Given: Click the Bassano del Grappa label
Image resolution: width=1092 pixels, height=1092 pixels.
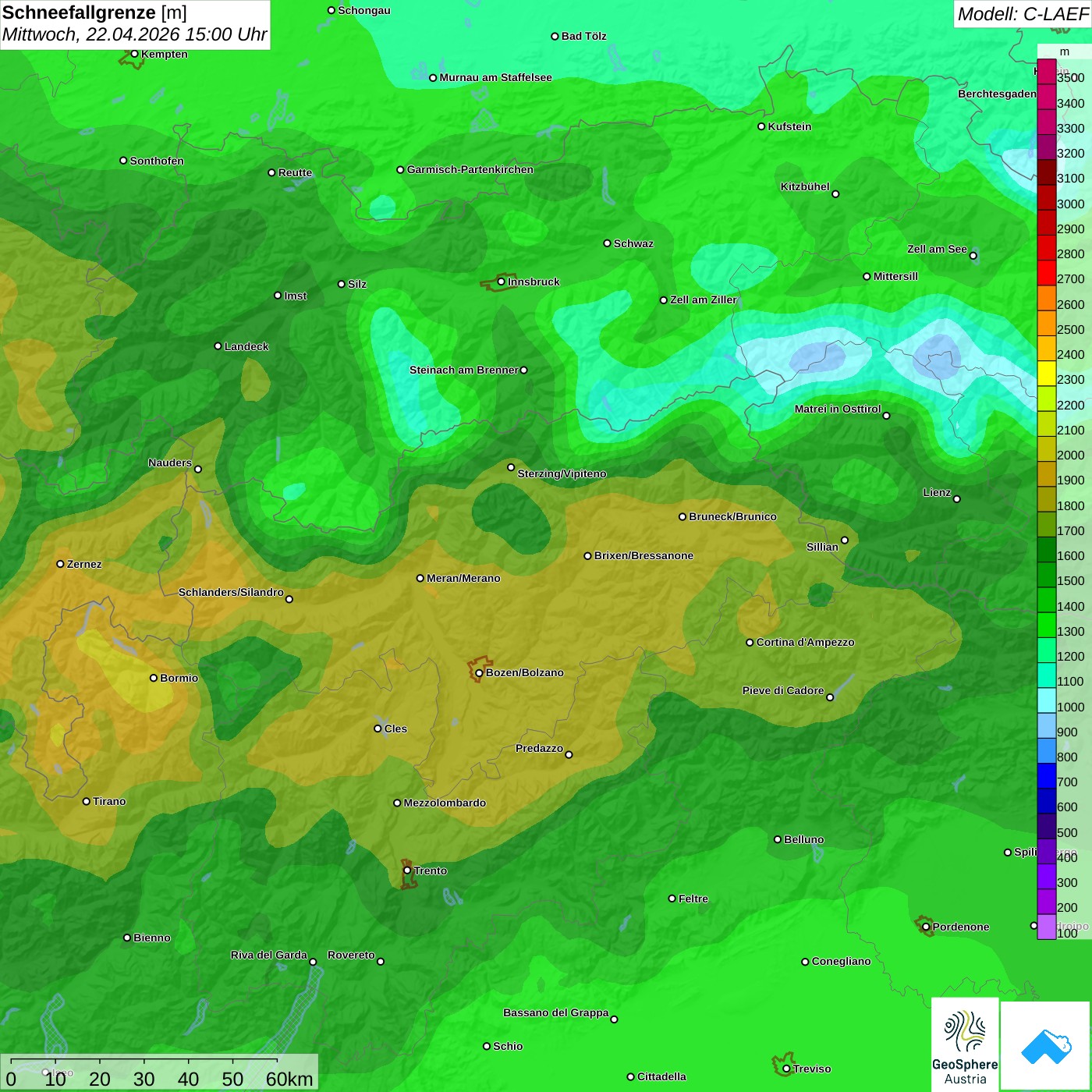Looking at the screenshot, I should tap(555, 1012).
